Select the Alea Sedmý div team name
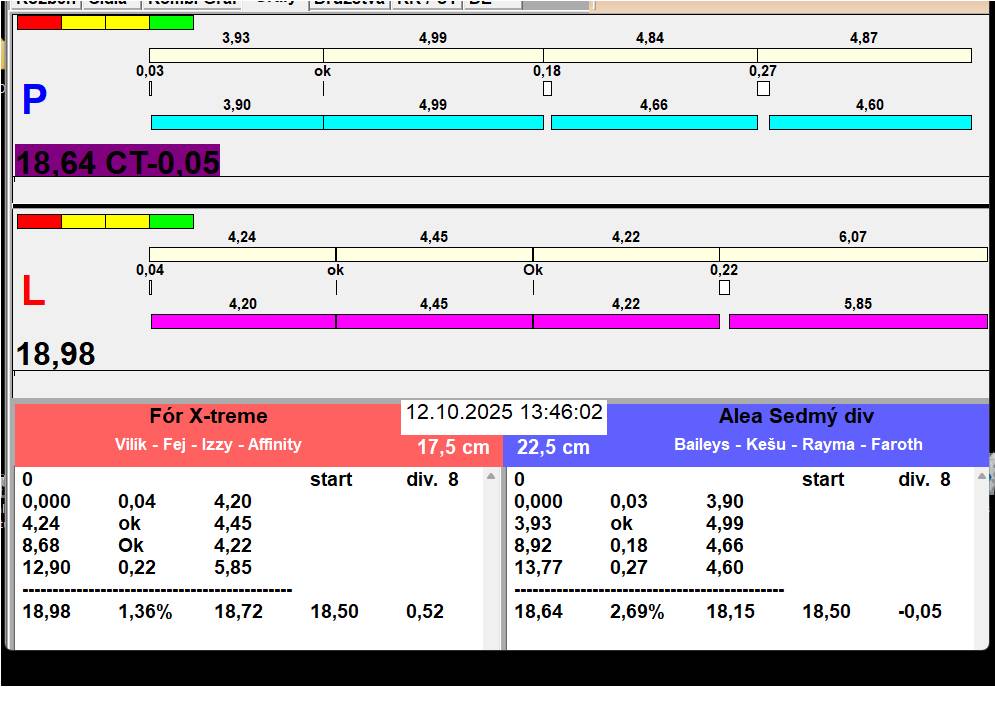 pyautogui.click(x=796, y=416)
